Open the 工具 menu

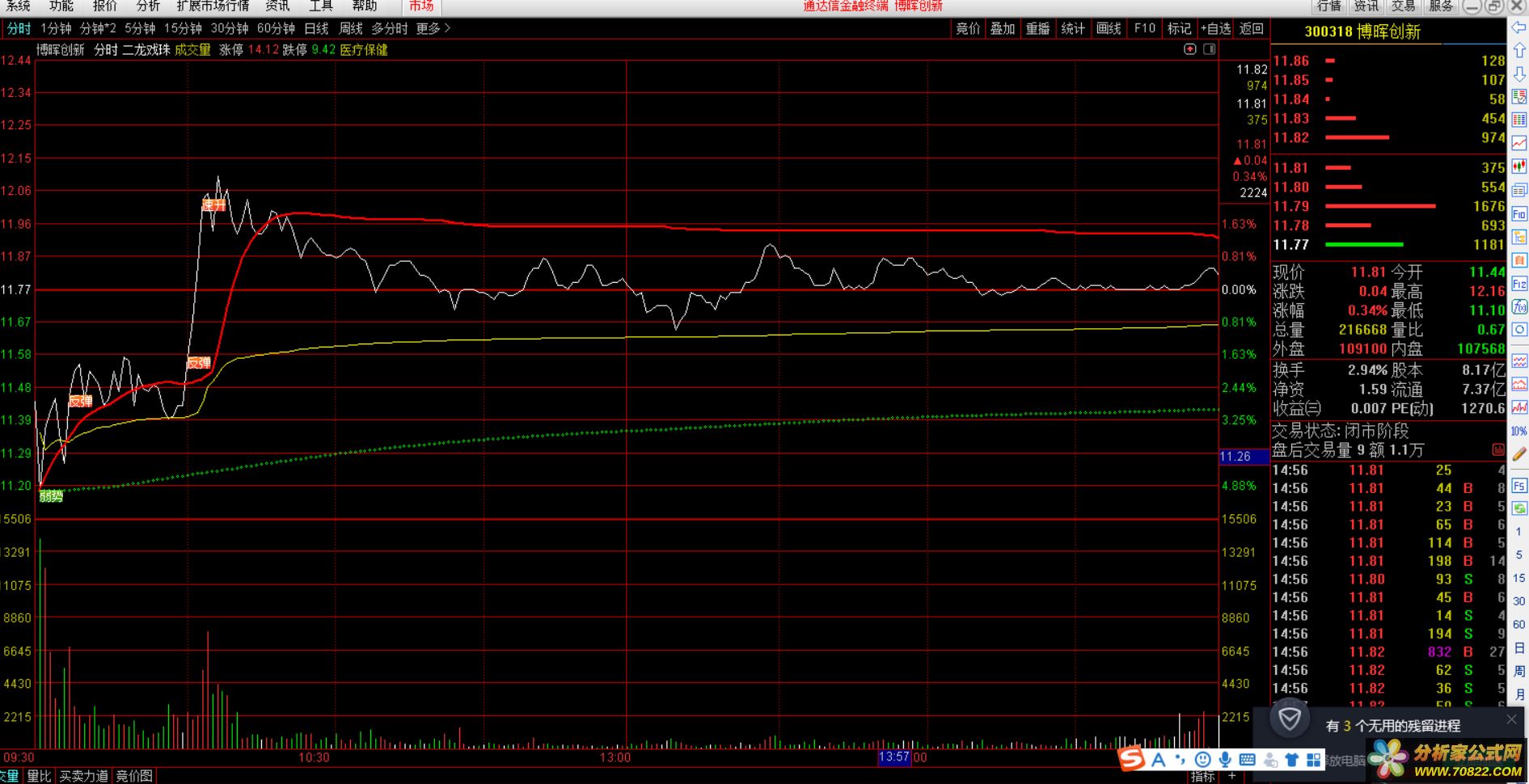[321, 6]
